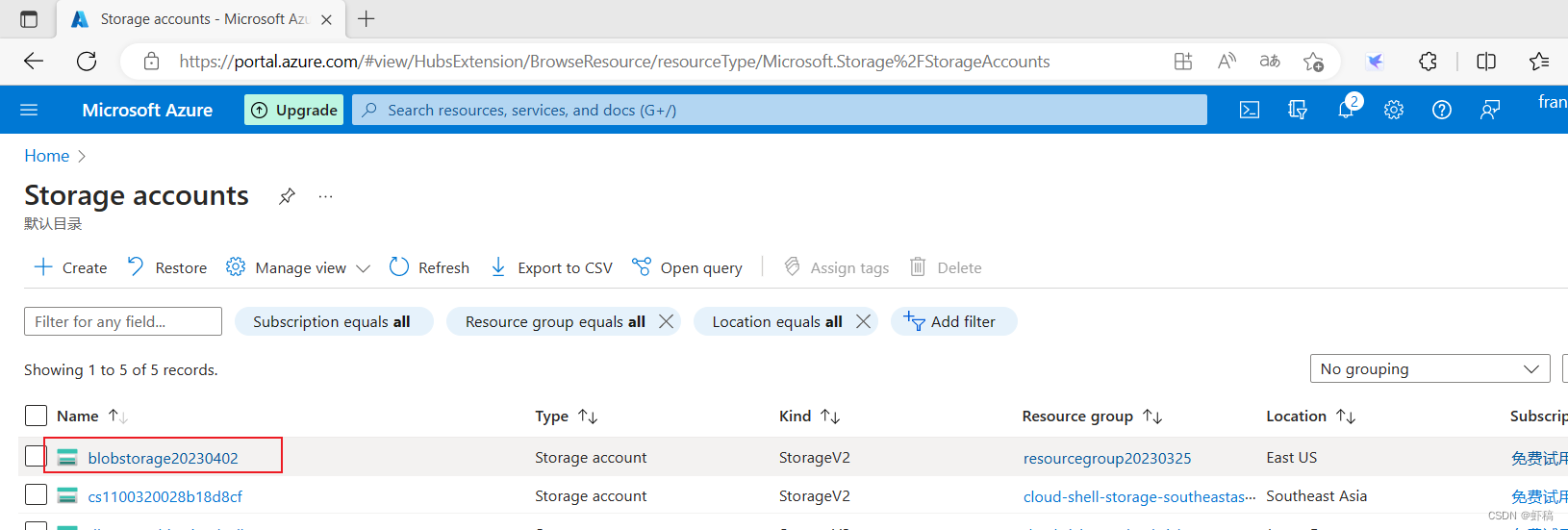The width and height of the screenshot is (1568, 530).
Task: Check the cs1100320028b18d8cf row checkbox
Action: click(x=36, y=494)
